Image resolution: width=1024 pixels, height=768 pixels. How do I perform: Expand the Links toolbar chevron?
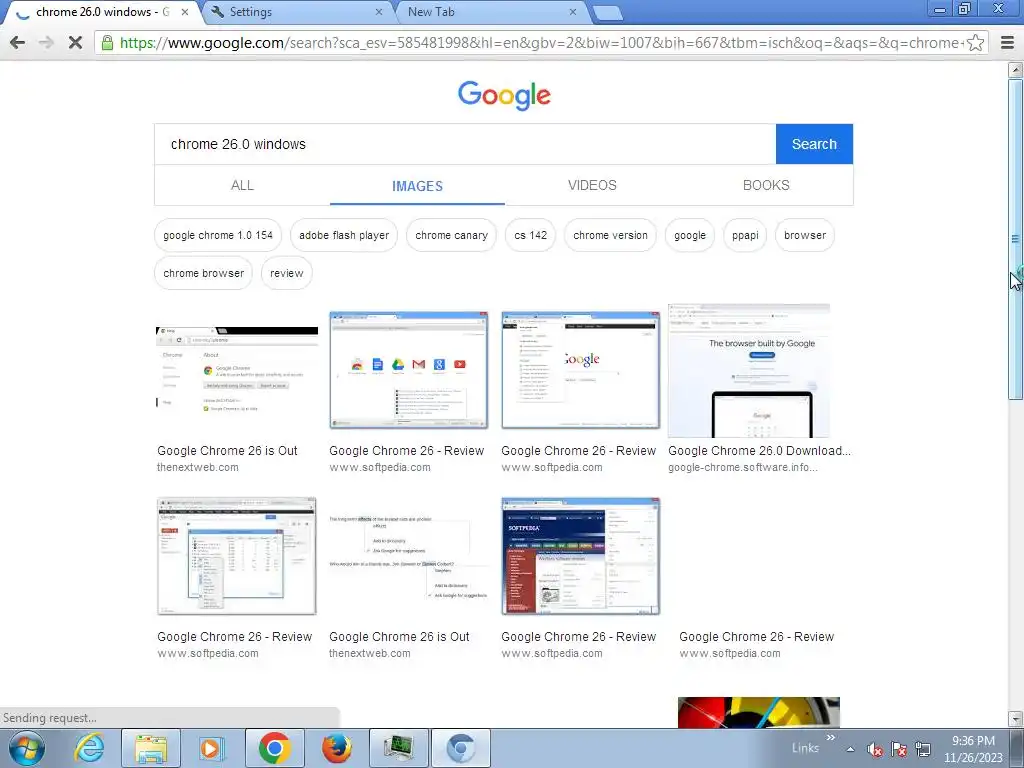click(x=831, y=738)
